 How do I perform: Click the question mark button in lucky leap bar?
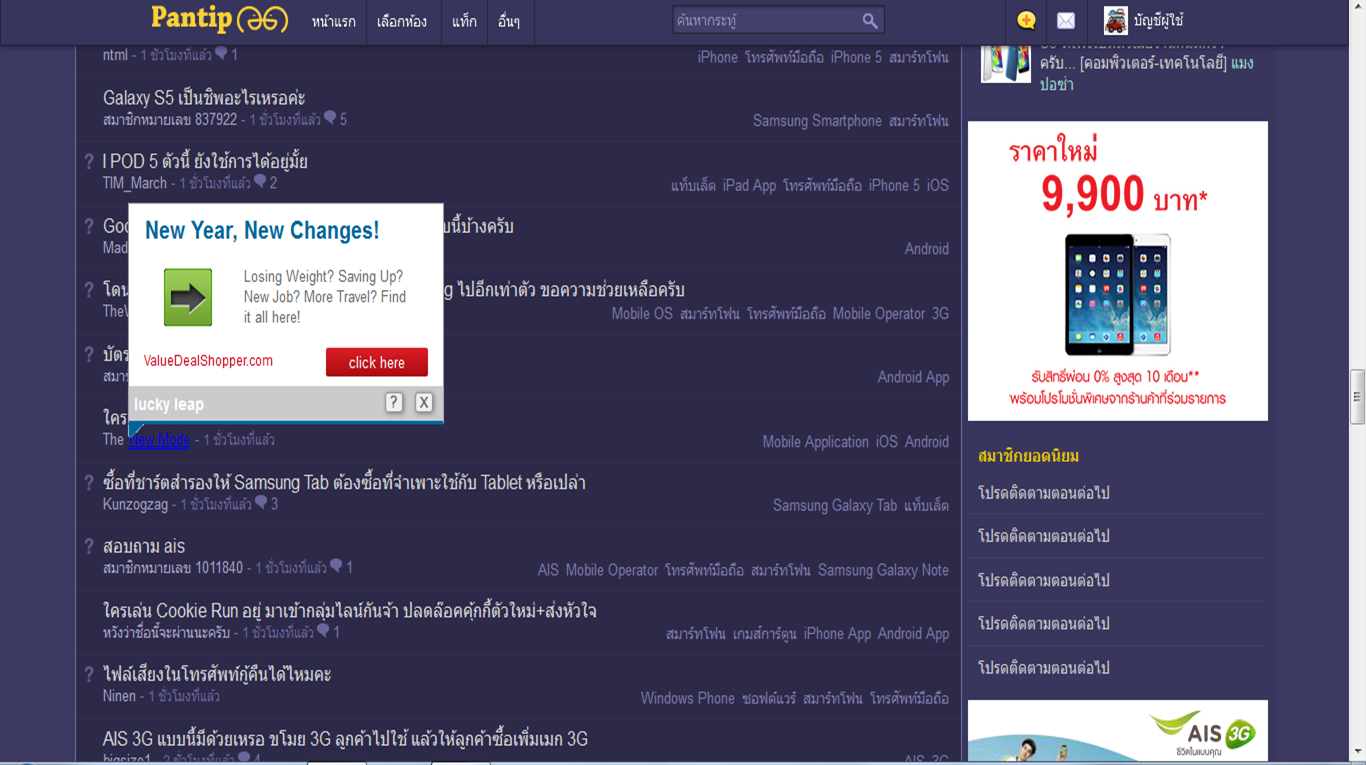point(394,402)
